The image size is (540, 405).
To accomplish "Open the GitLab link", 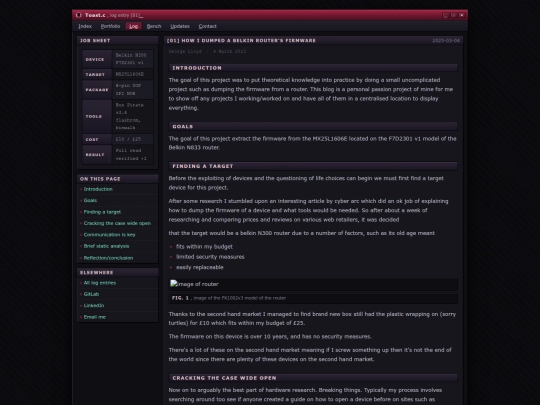I will (x=91, y=294).
